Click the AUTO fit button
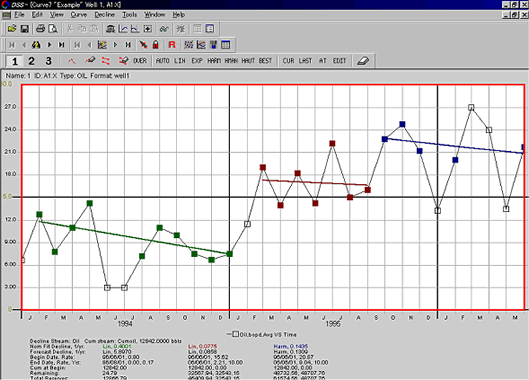Image resolution: width=529 pixels, height=380 pixels. pos(162,61)
